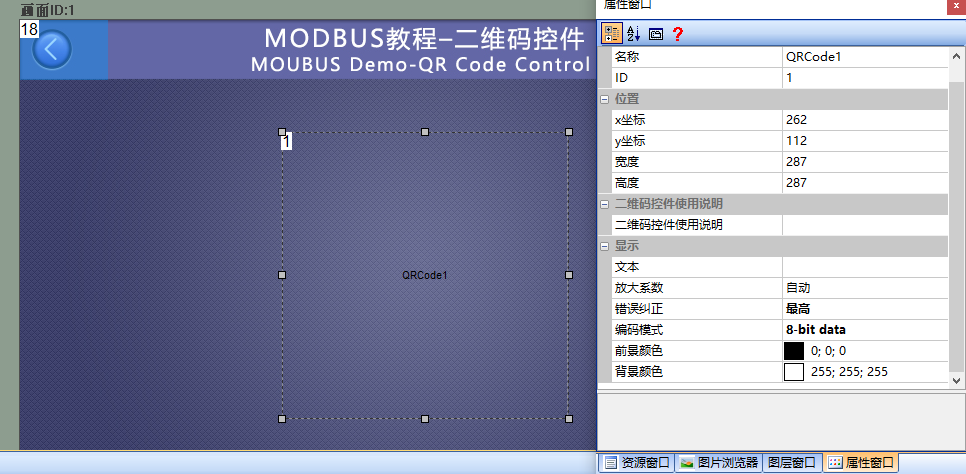Viewport: 966px width, 474px height.
Task: Click the properties panel scroll down arrow
Action: (x=956, y=381)
